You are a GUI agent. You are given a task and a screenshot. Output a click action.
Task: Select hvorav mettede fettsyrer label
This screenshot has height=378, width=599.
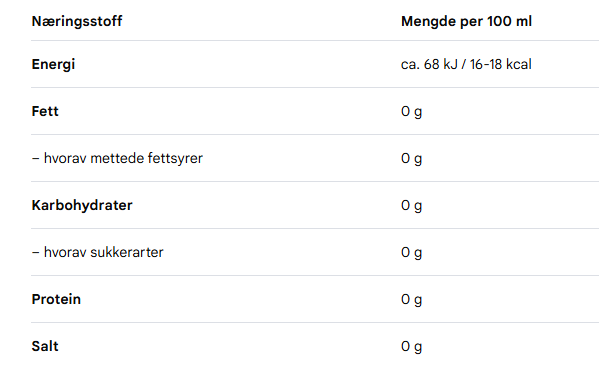click(x=117, y=158)
